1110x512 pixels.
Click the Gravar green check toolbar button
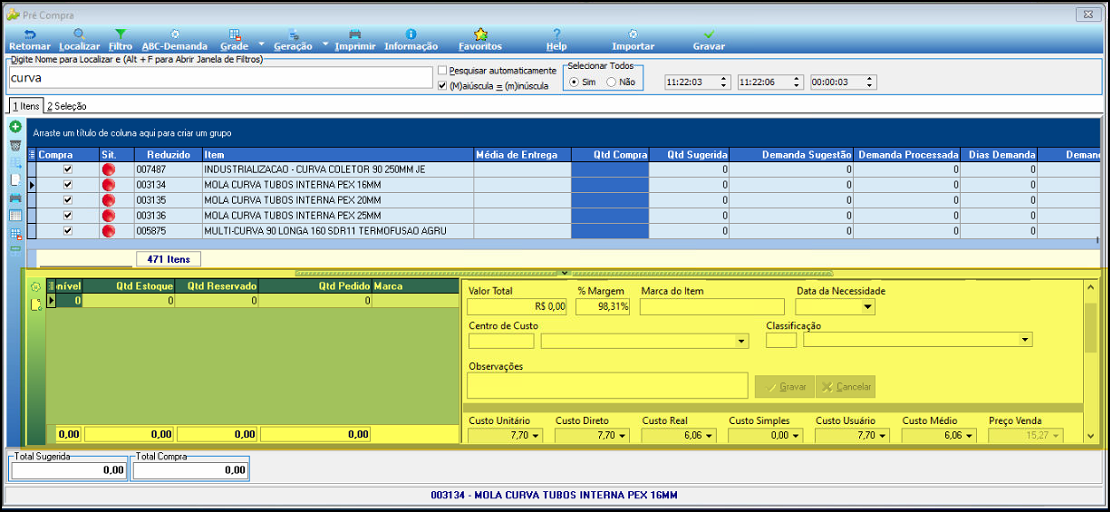[709, 40]
